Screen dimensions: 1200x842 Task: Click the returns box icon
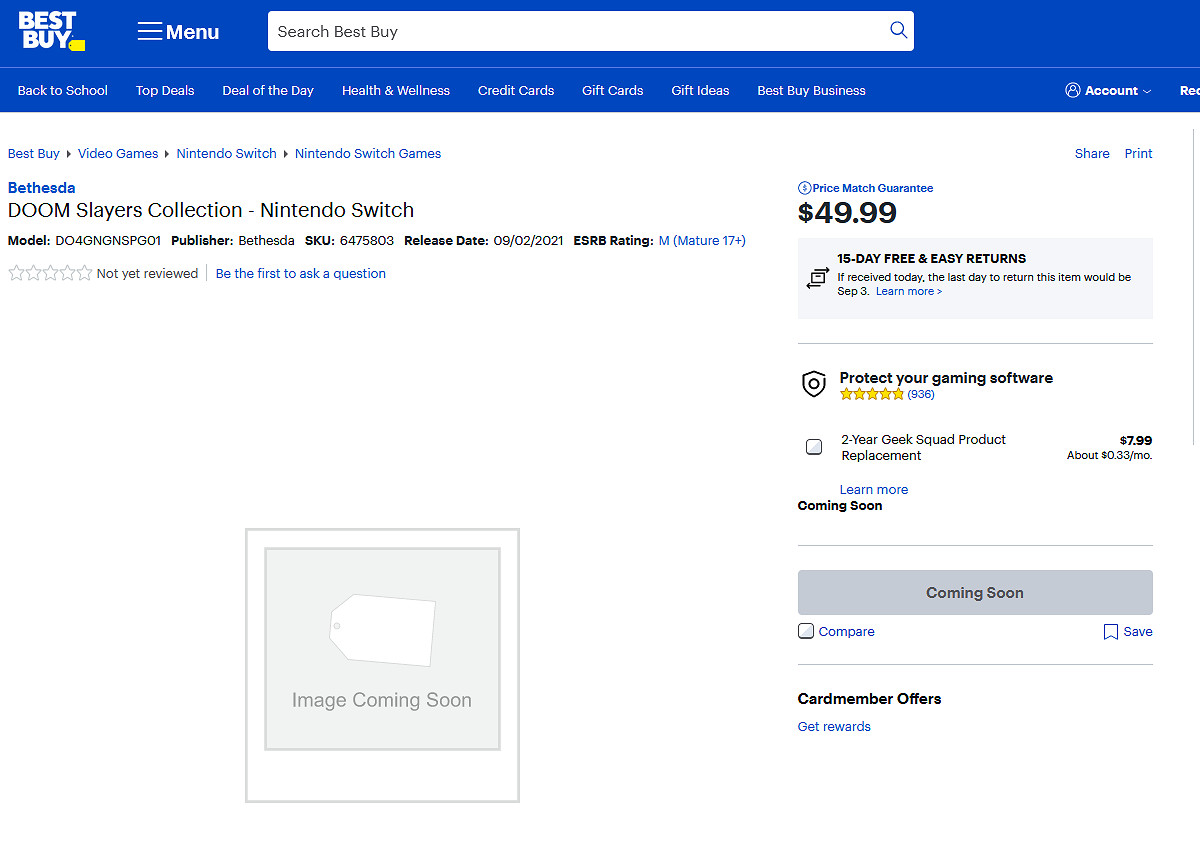[817, 278]
